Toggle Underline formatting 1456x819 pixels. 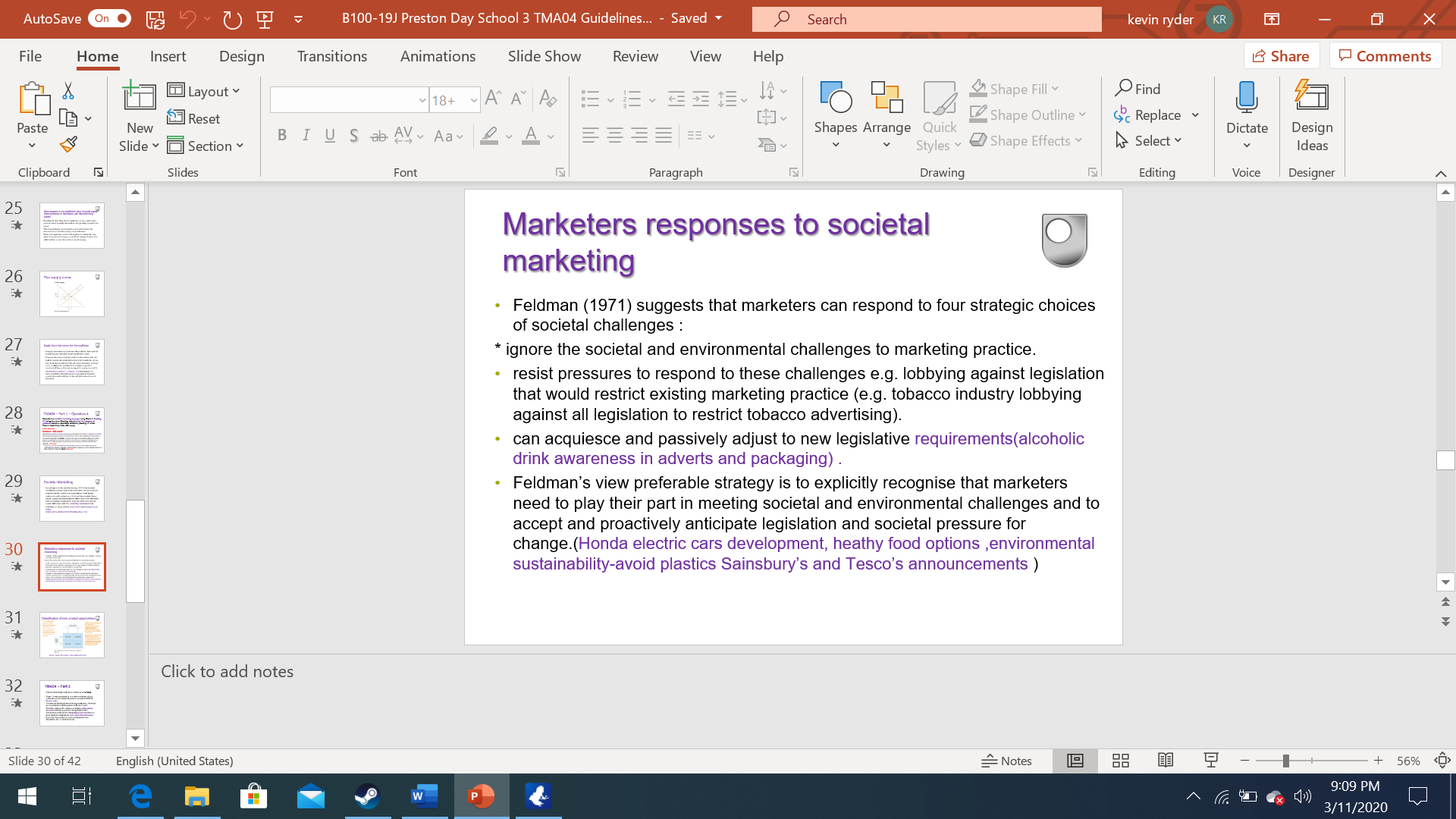[330, 136]
